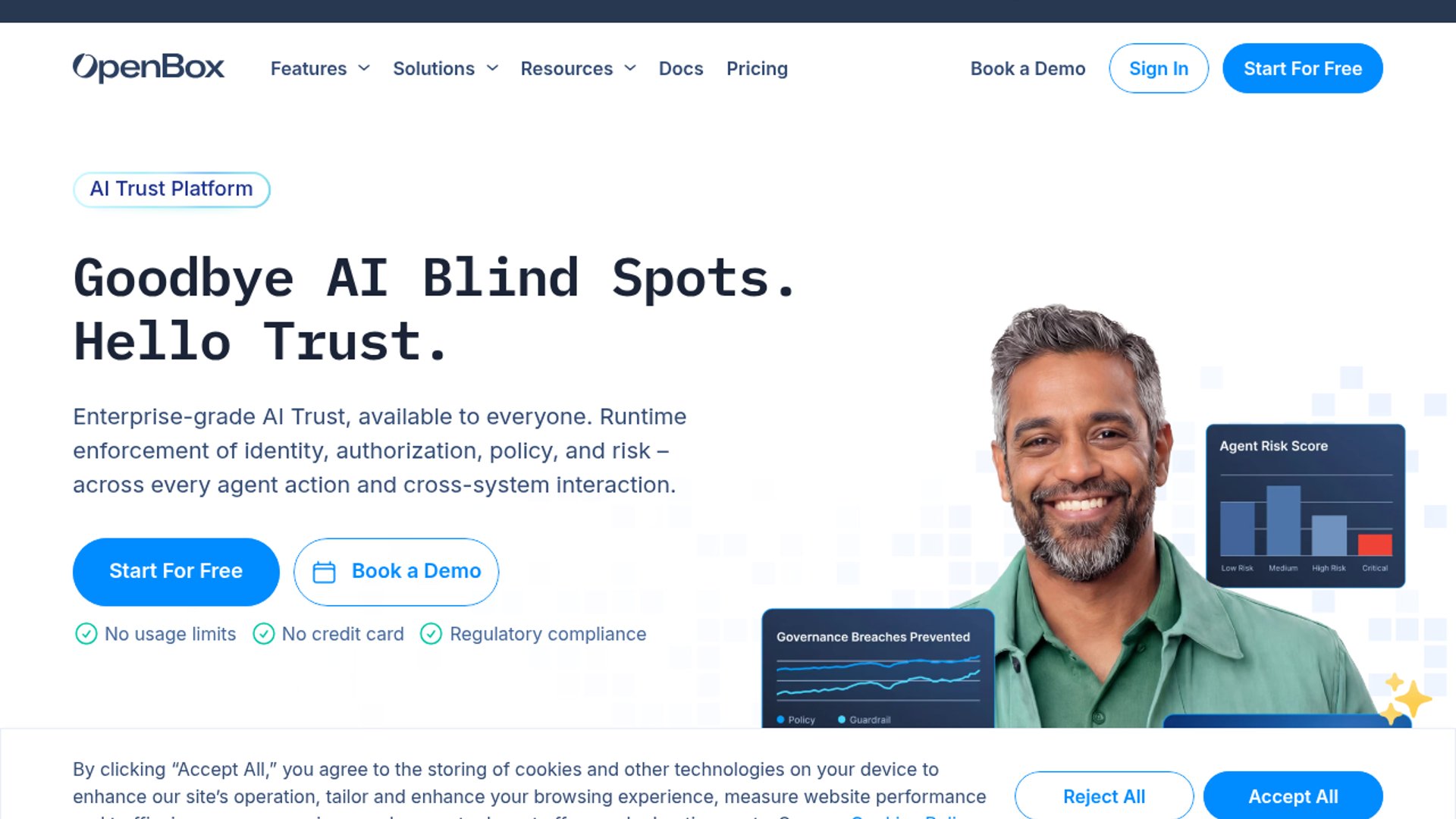The image size is (1456, 819).
Task: Click the Guardrail legend dot
Action: click(x=842, y=720)
